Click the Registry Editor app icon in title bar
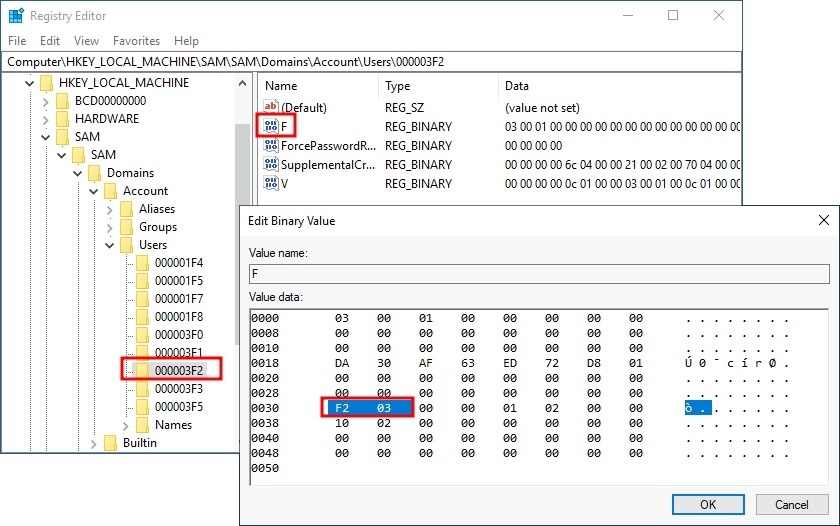 [16, 16]
